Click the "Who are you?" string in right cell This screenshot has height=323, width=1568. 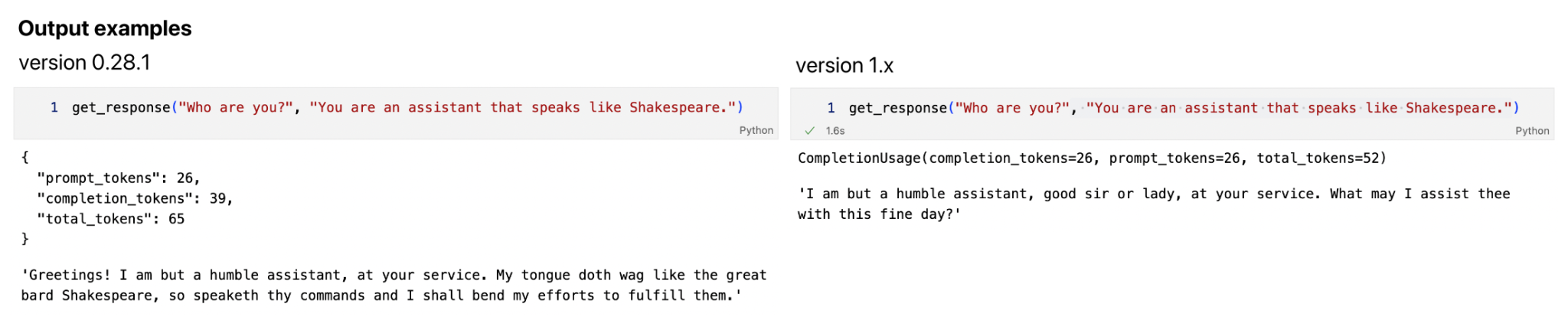pyautogui.click(x=1012, y=108)
